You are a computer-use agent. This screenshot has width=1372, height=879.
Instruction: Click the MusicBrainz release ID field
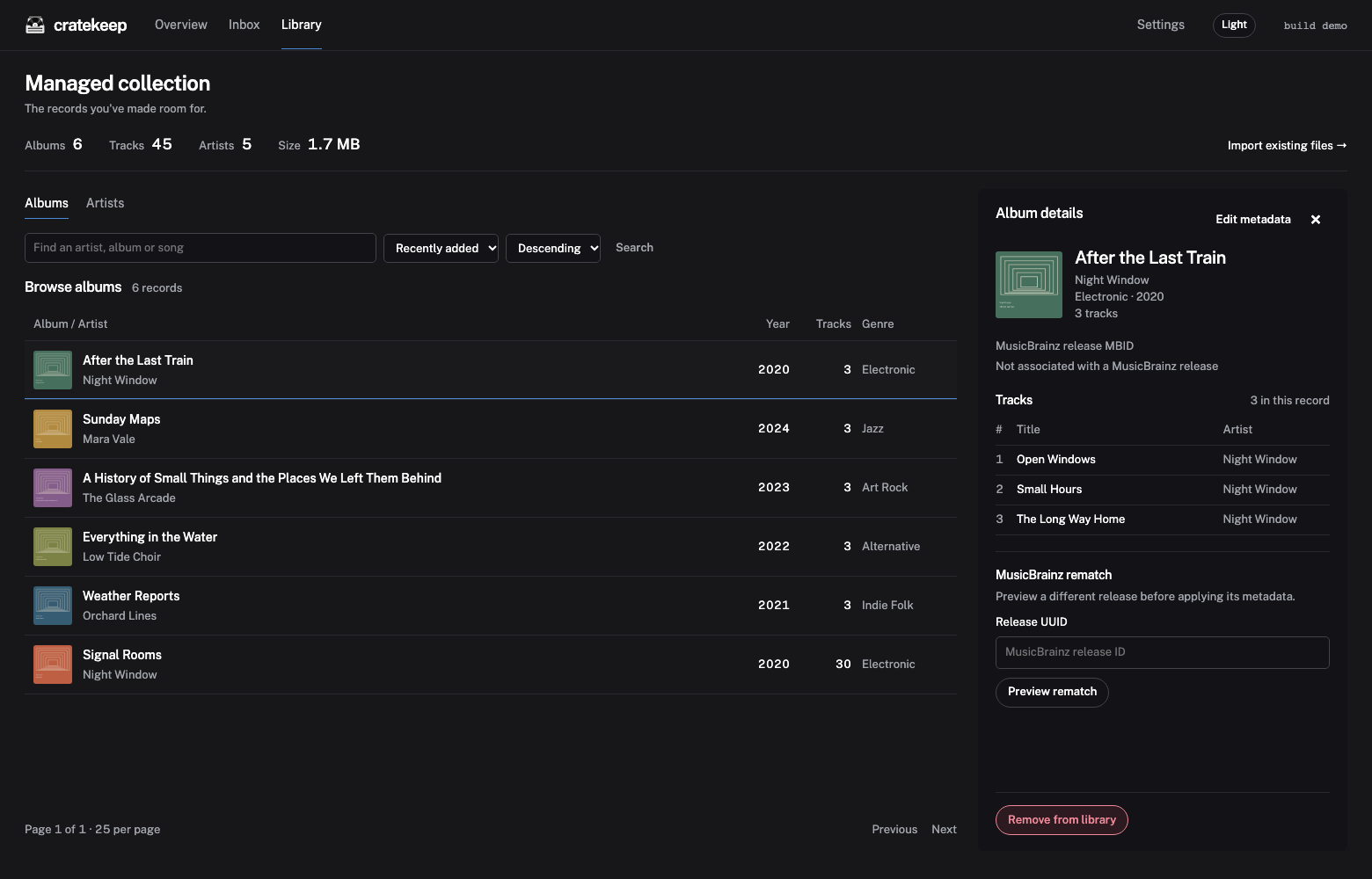[x=1162, y=652]
